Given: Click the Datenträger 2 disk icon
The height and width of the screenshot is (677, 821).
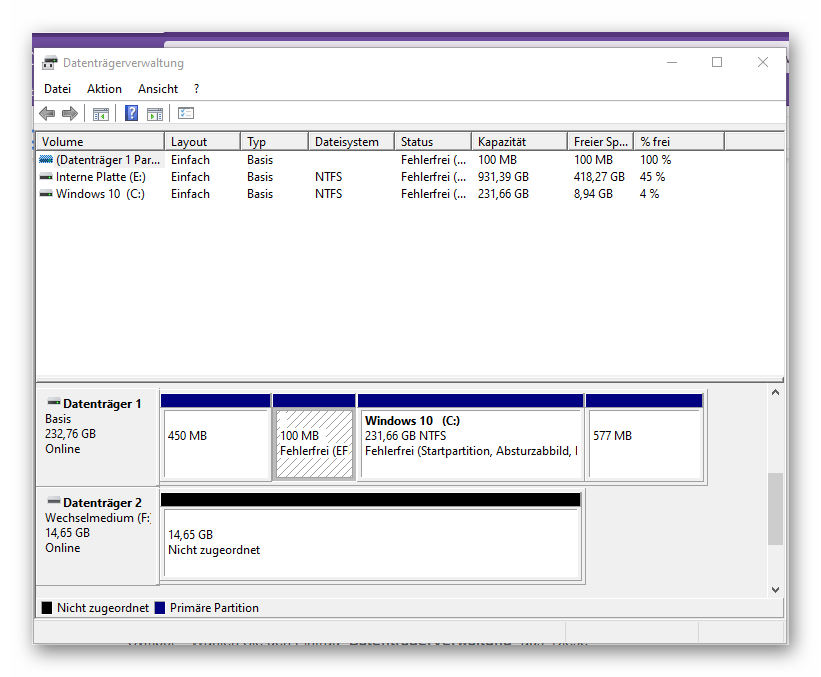Looking at the screenshot, I should coord(53,502).
